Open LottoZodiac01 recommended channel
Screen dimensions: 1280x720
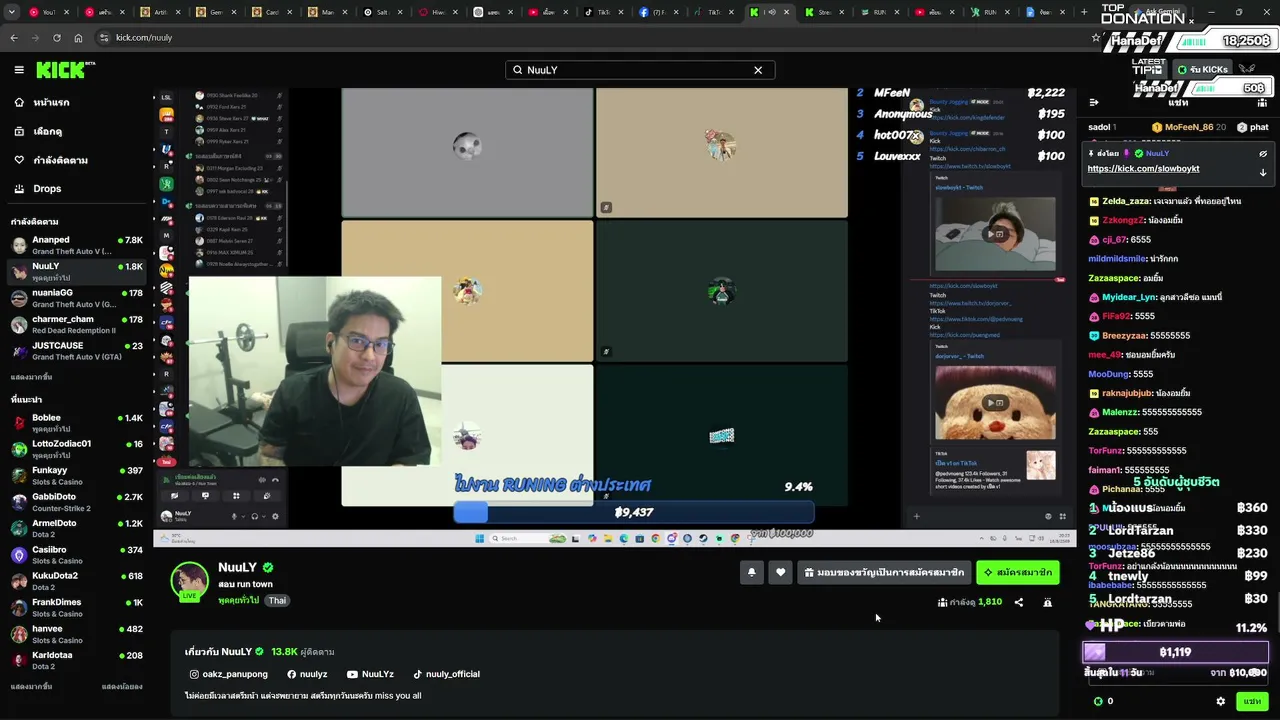(x=77, y=449)
